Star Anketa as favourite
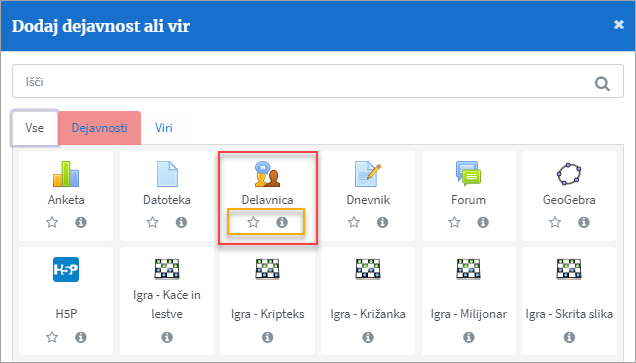 point(52,222)
